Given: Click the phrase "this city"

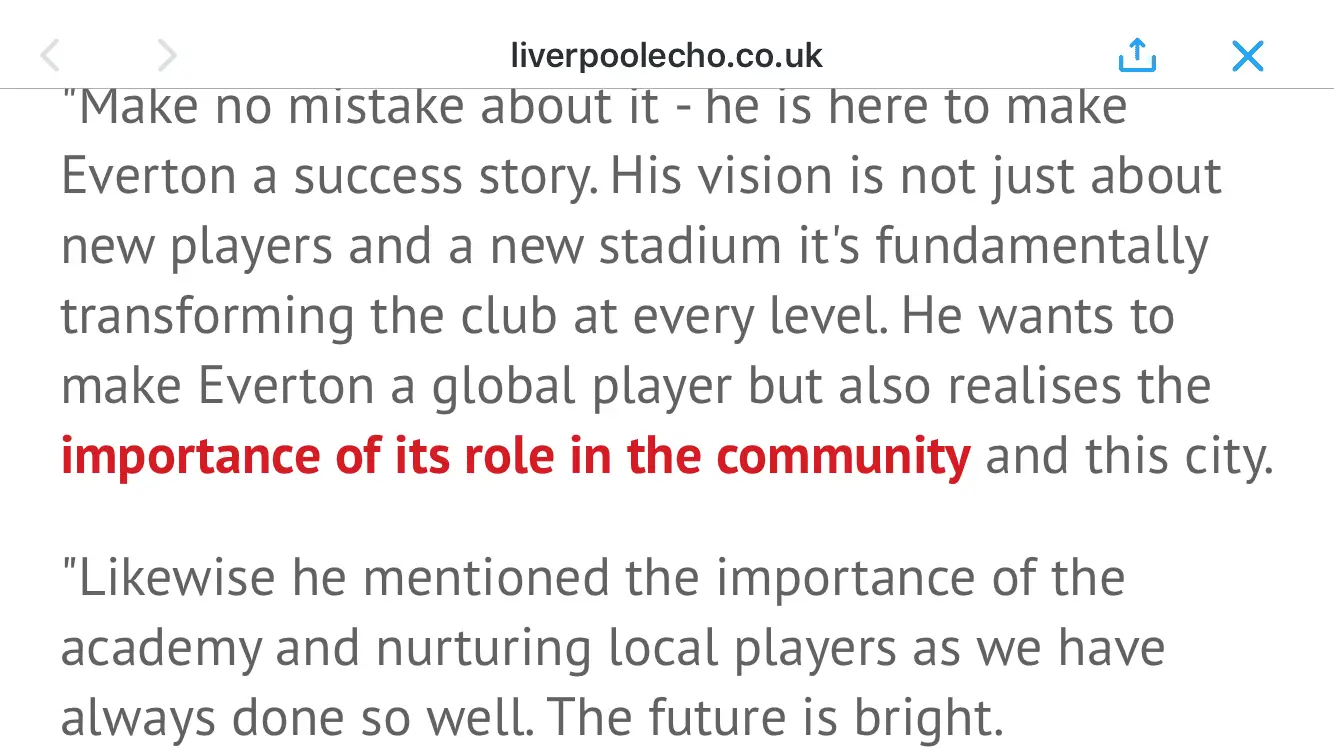Looking at the screenshot, I should (x=1176, y=457).
